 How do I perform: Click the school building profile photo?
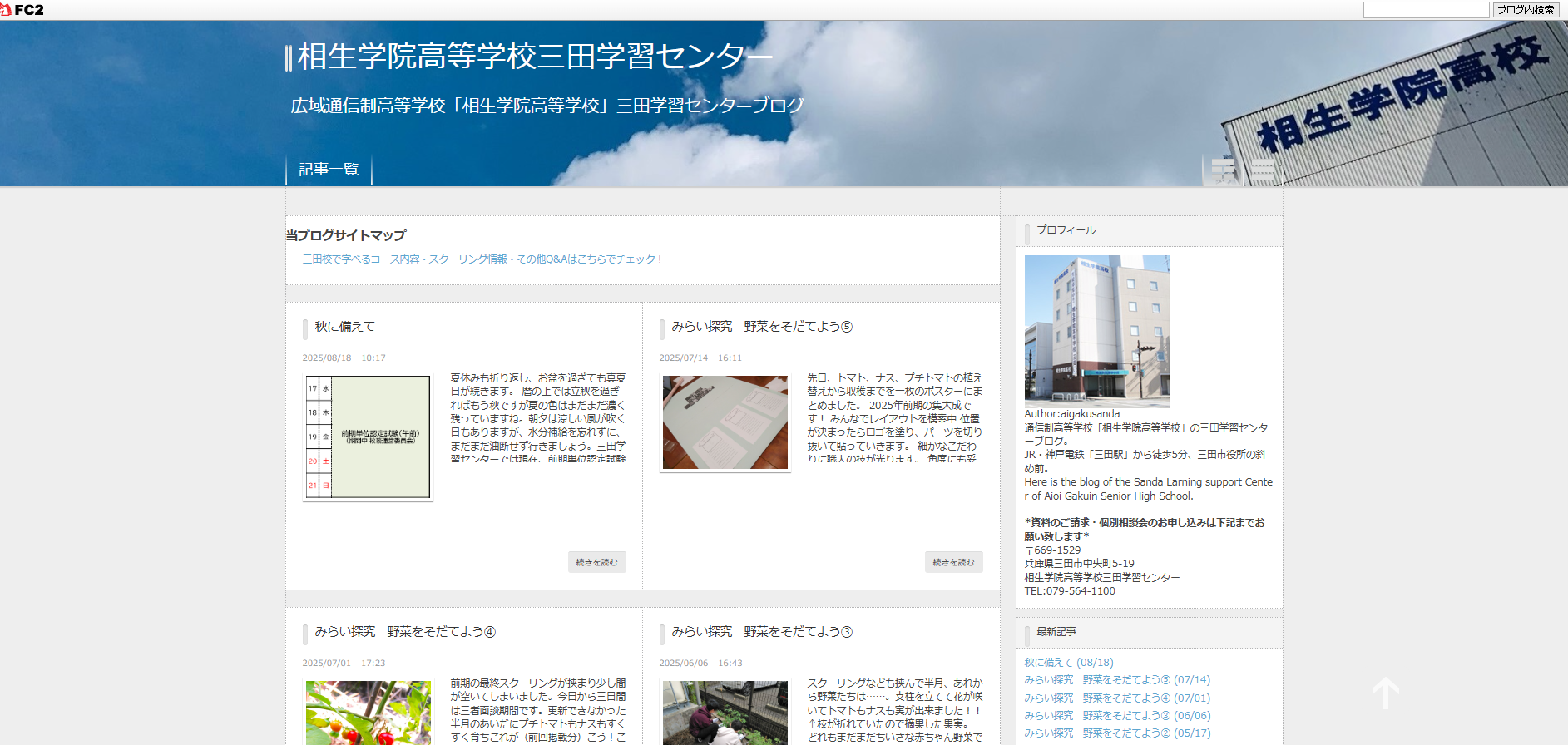[1096, 331]
